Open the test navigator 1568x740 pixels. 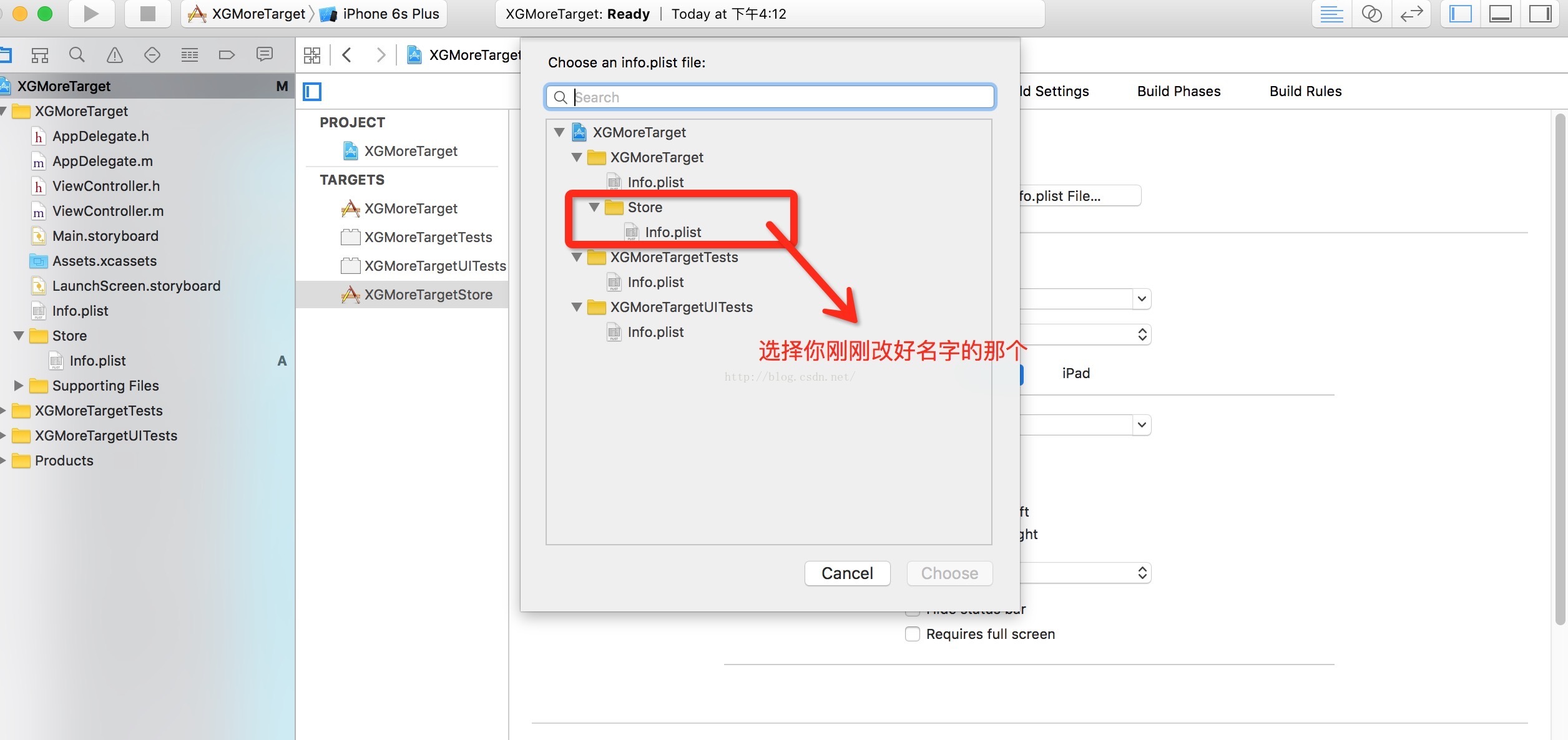point(152,55)
